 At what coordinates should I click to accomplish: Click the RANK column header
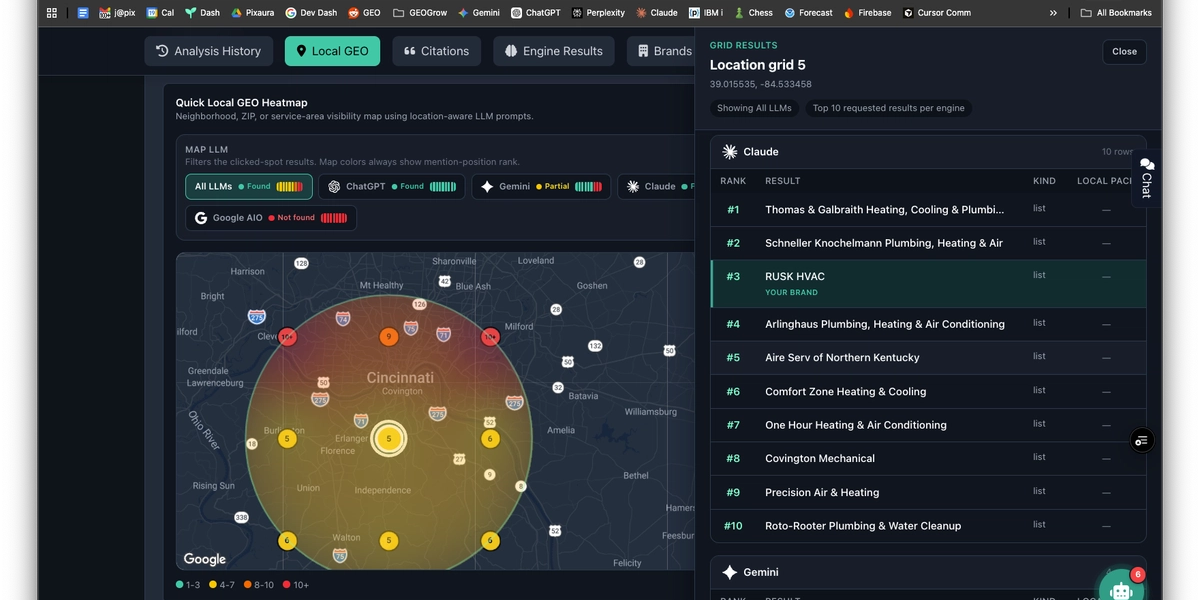(733, 181)
